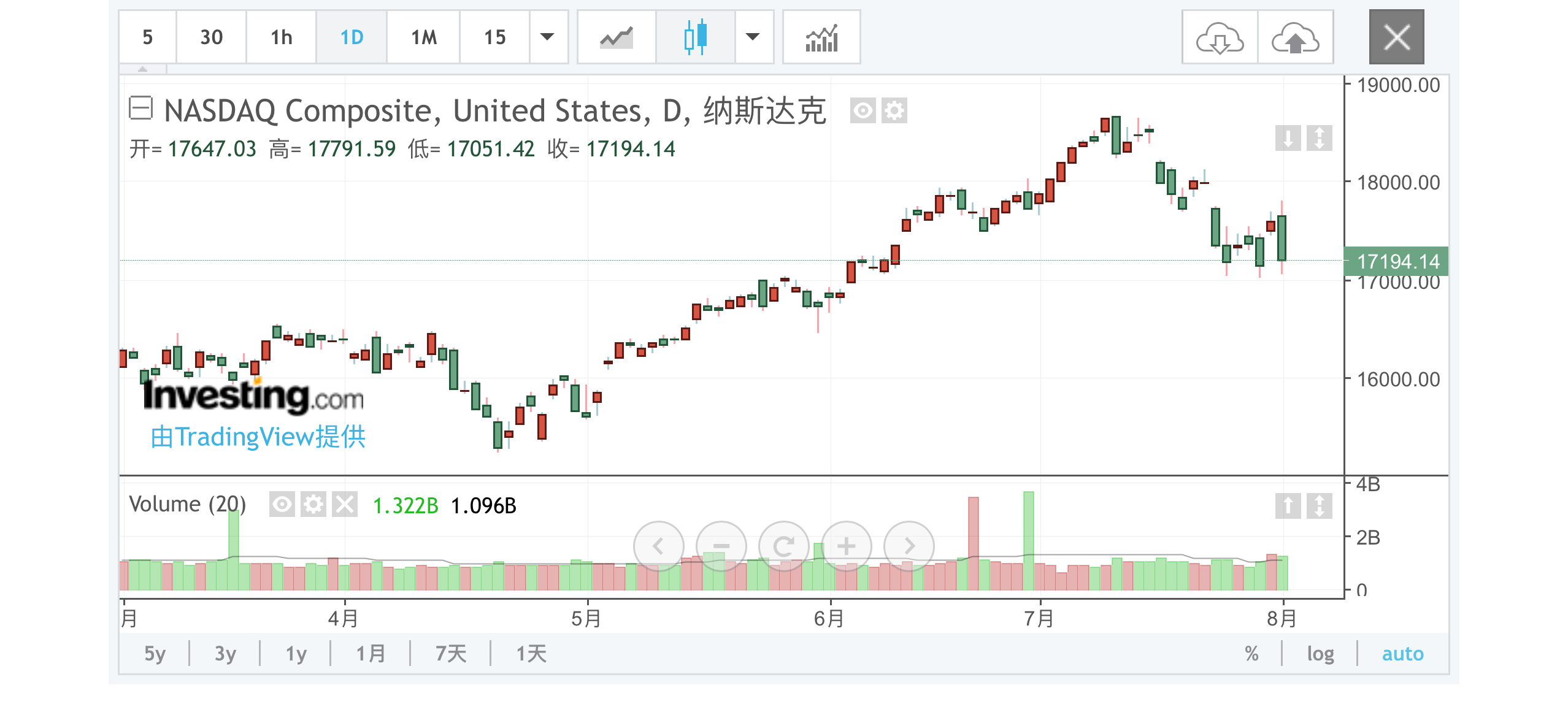Collapse the NASDAQ Composite legend with minus icon
Image resolution: width=1568 pixels, height=723 pixels.
(140, 109)
